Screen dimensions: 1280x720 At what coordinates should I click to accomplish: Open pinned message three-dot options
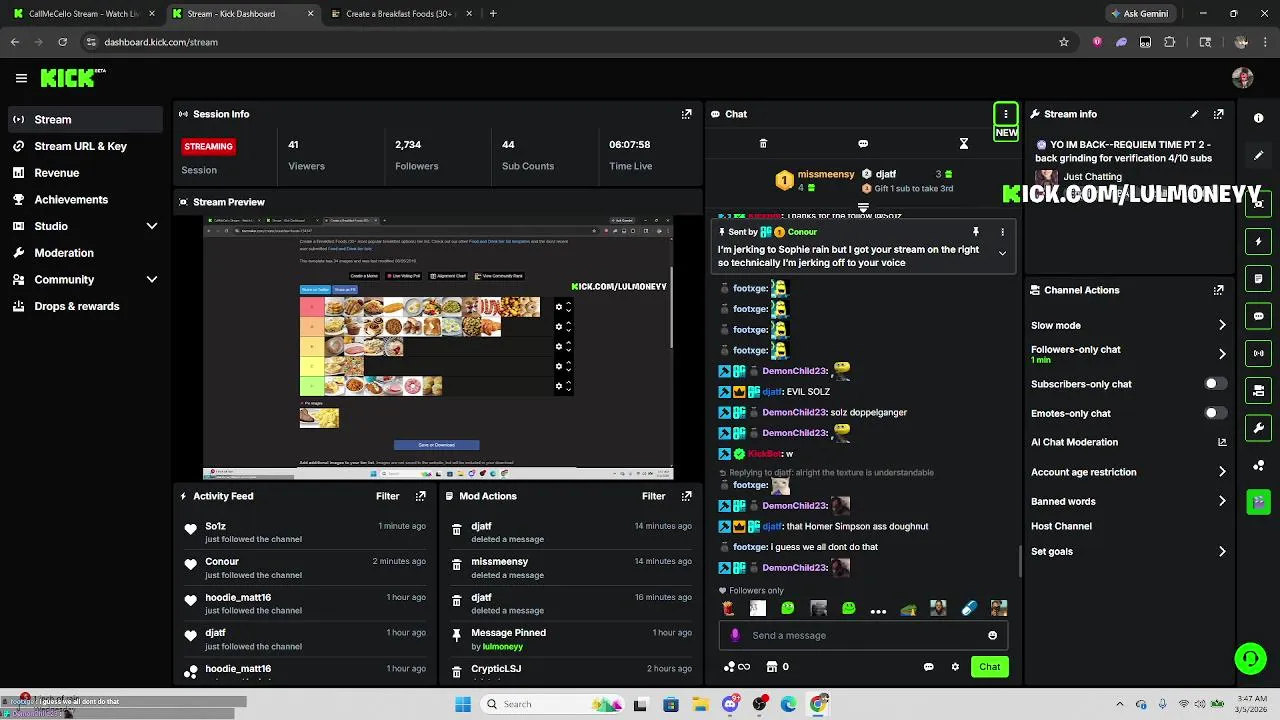coord(1002,232)
